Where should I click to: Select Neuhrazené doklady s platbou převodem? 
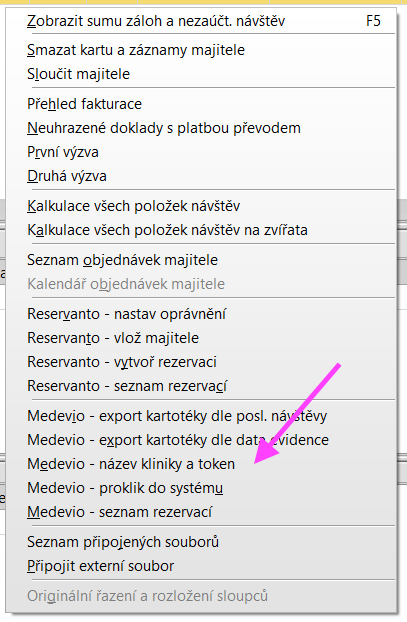pyautogui.click(x=201, y=128)
